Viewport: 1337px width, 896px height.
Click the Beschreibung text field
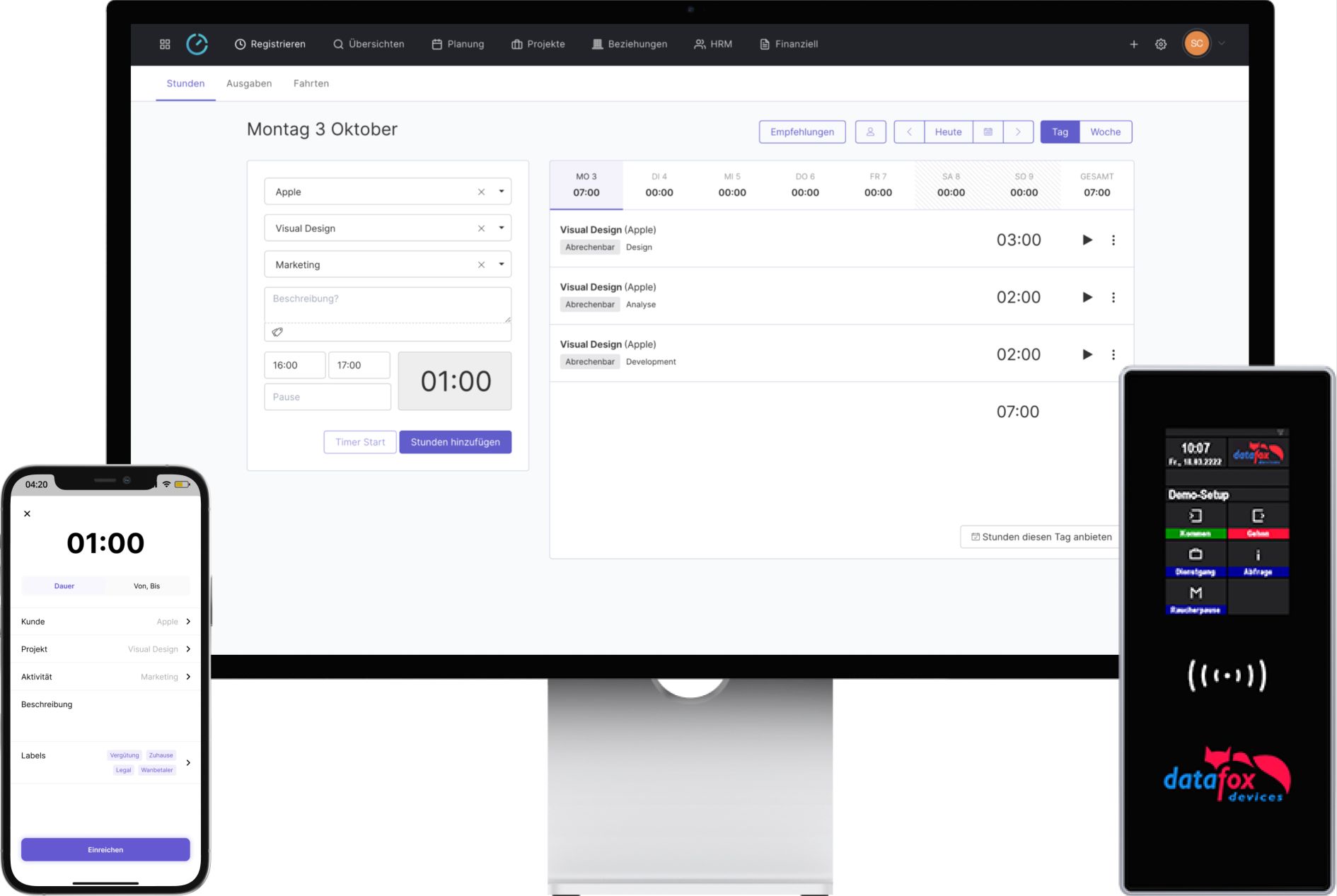point(387,305)
